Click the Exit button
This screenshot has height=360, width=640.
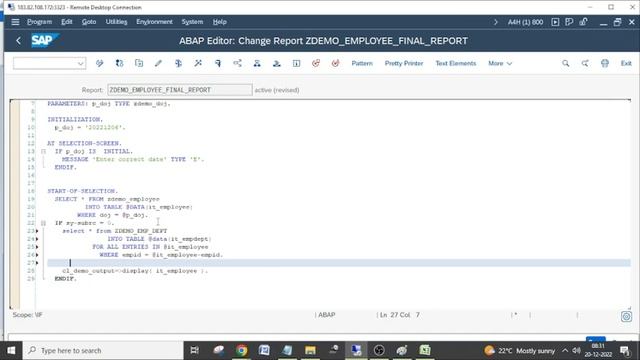[x=626, y=63]
